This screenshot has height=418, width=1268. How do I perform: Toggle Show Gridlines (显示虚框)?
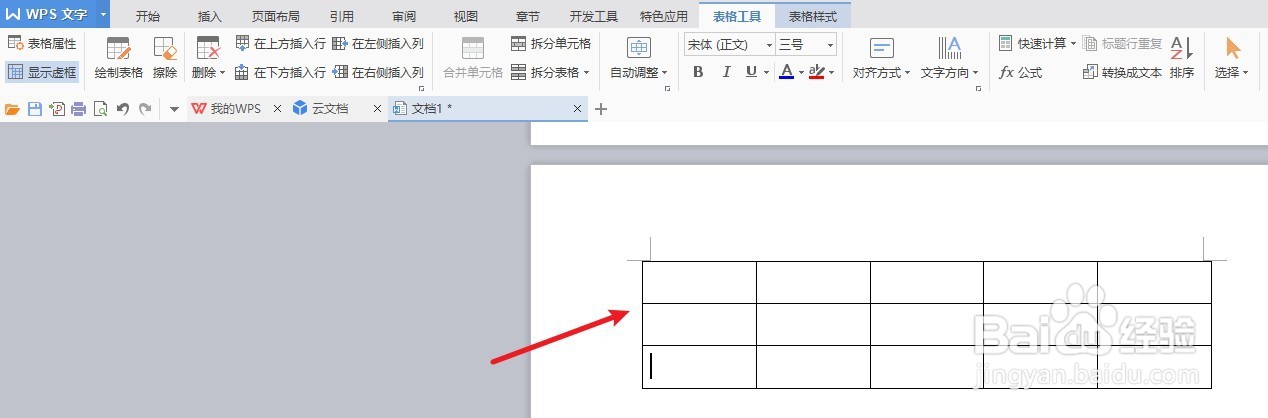click(x=42, y=72)
